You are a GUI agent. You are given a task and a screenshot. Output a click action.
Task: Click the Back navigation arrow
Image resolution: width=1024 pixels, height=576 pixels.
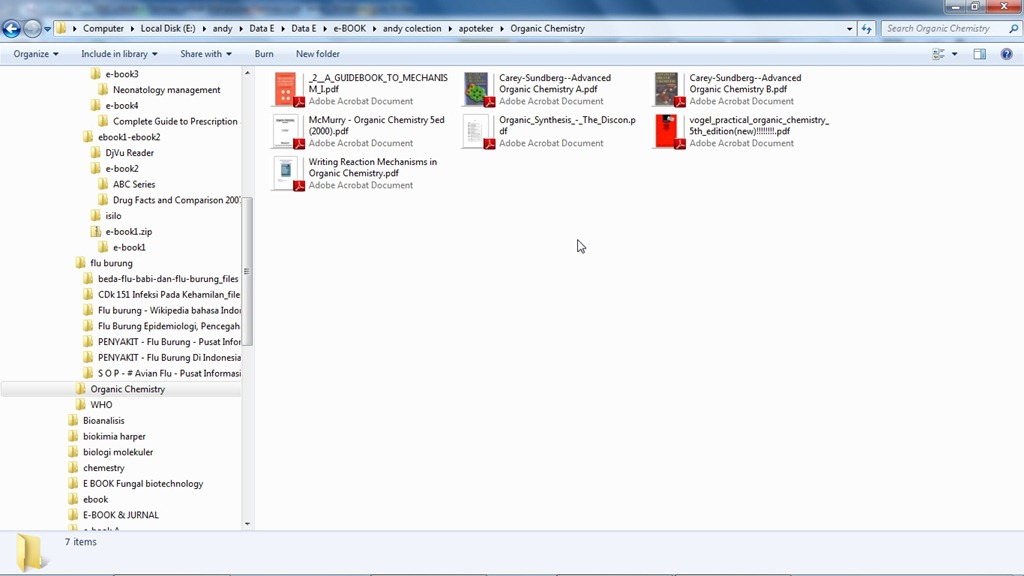coord(11,29)
